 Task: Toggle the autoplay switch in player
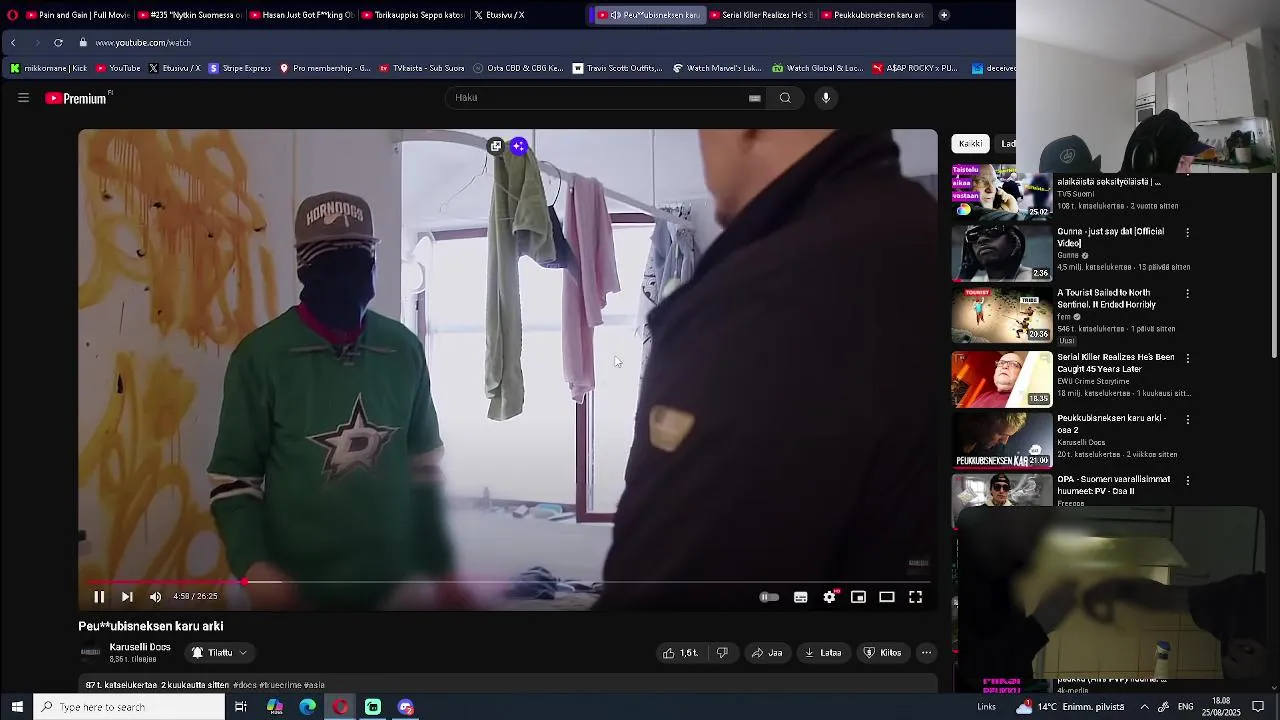pyautogui.click(x=769, y=597)
